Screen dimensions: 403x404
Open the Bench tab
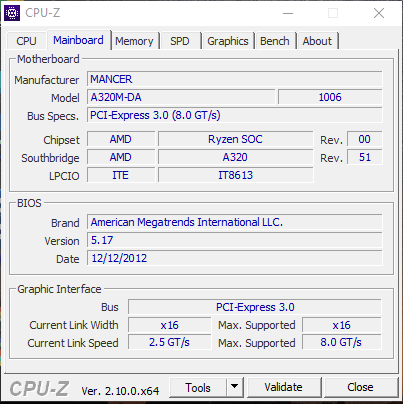click(275, 41)
